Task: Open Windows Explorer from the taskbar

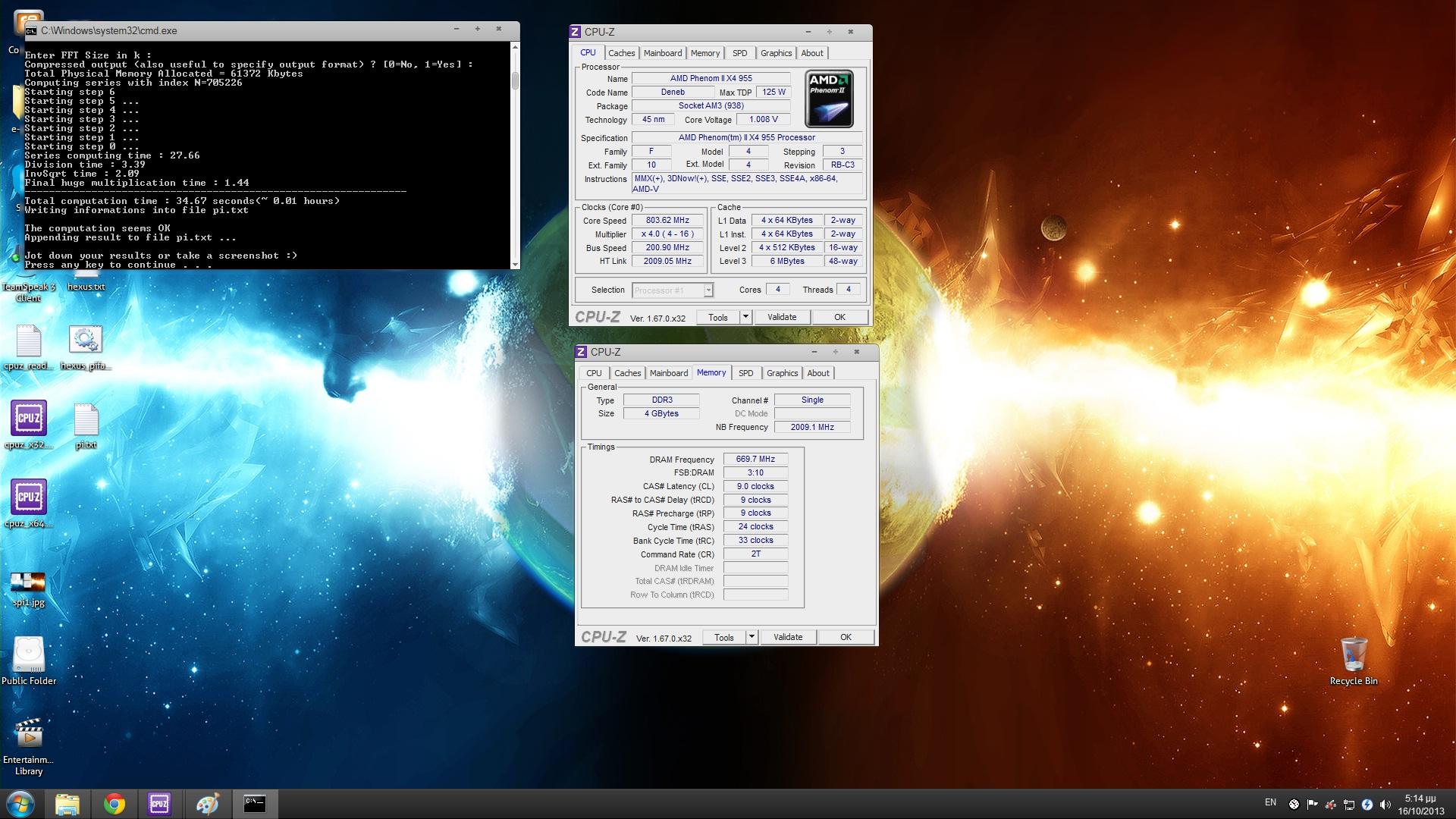Action: (x=67, y=804)
